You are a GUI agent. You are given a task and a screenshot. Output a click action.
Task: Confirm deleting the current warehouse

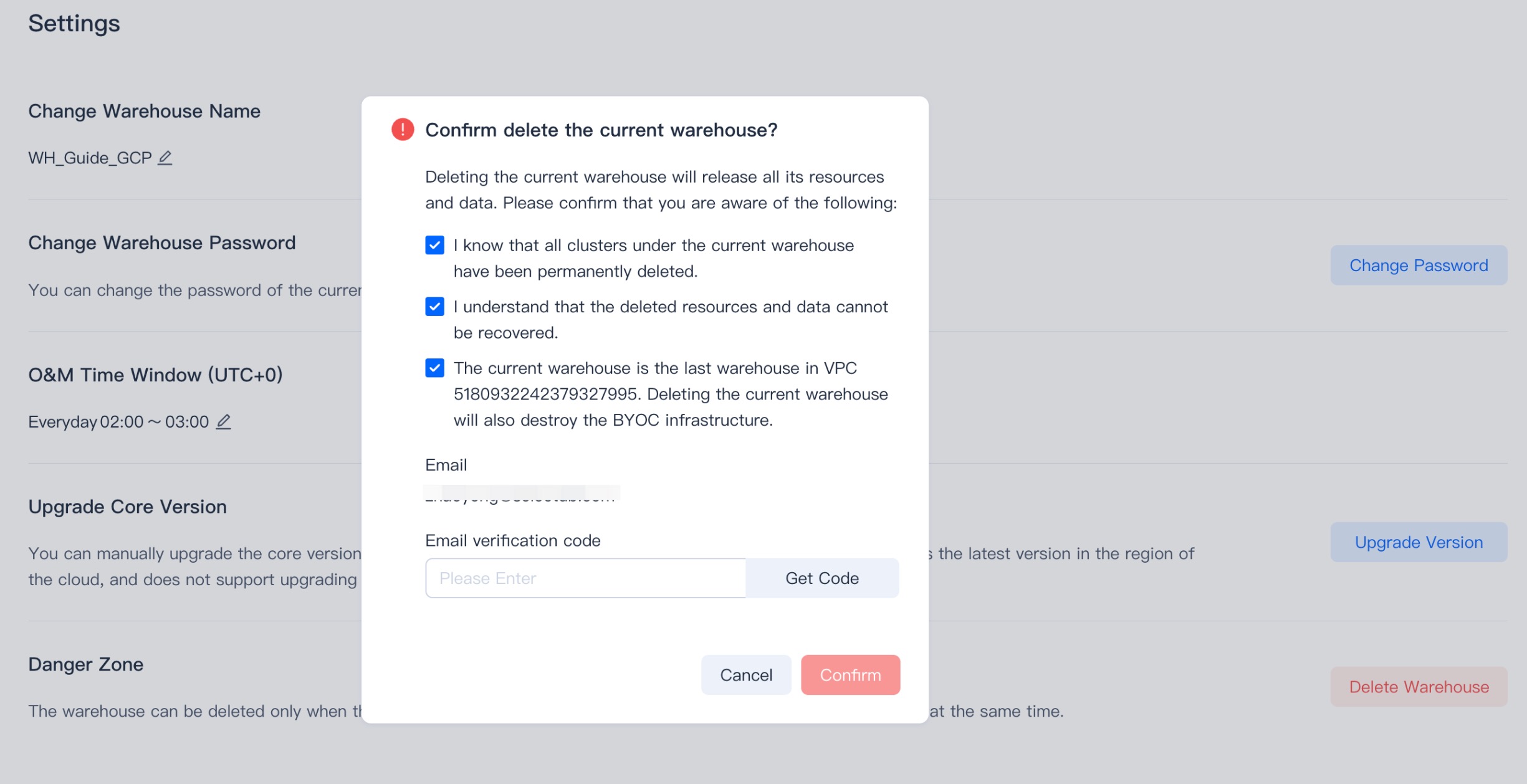click(850, 675)
